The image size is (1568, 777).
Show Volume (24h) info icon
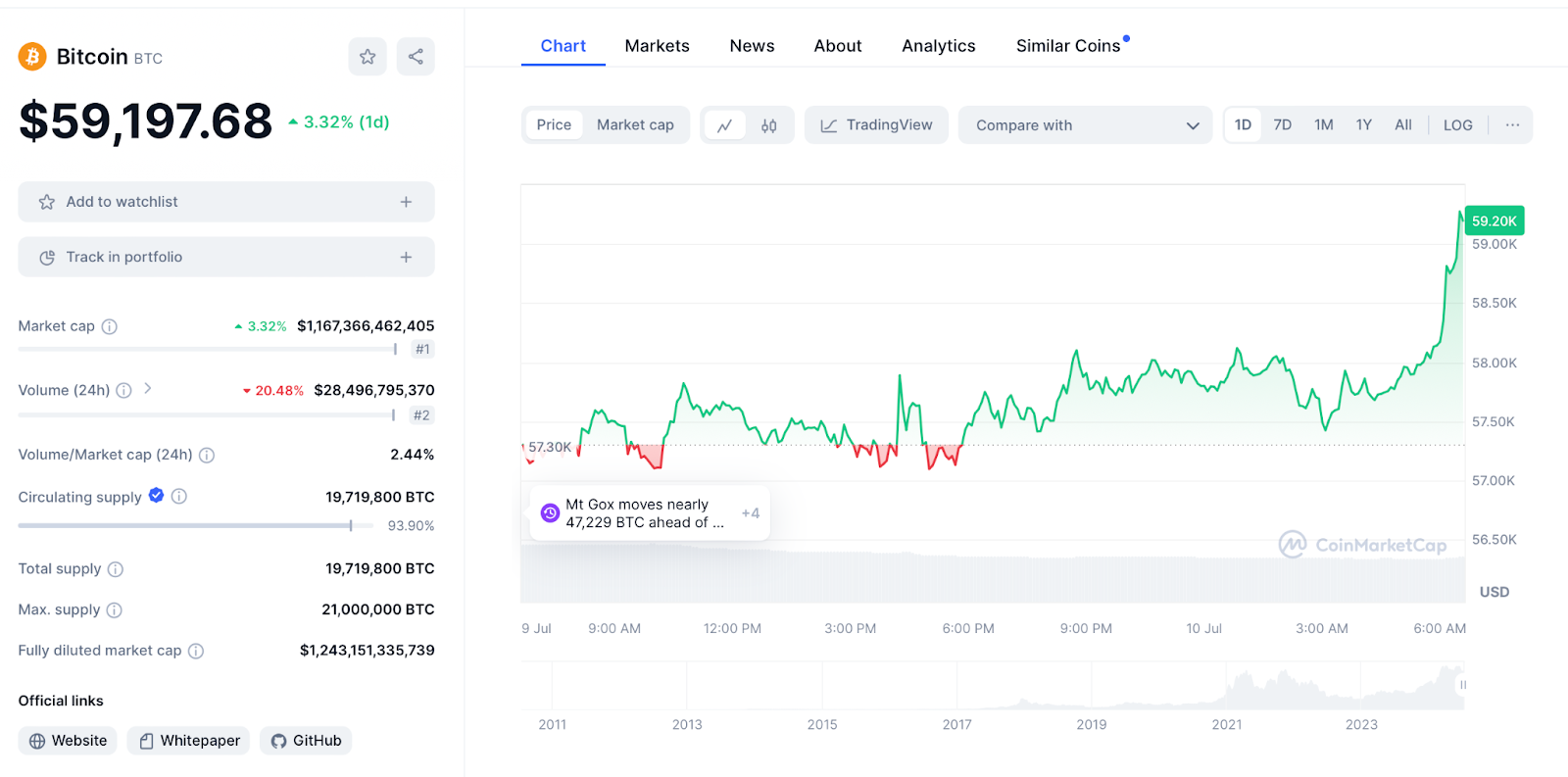pos(123,390)
